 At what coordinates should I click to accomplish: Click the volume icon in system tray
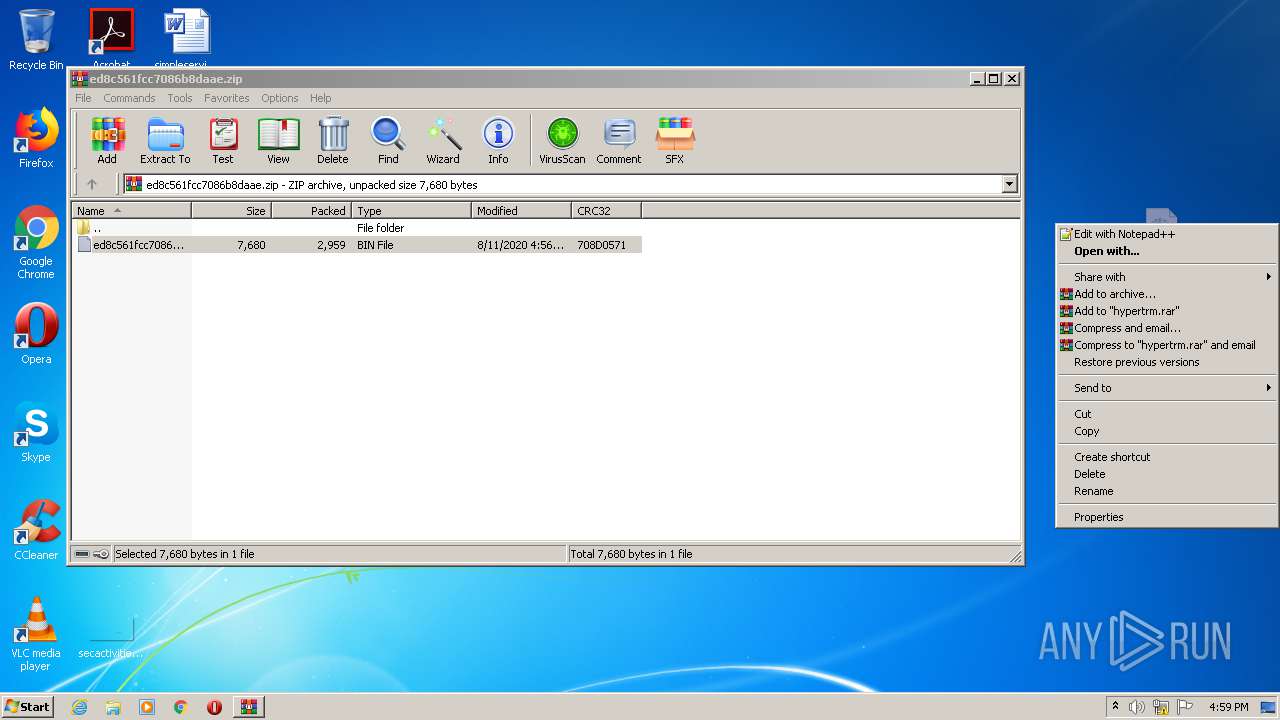pyautogui.click(x=1137, y=707)
